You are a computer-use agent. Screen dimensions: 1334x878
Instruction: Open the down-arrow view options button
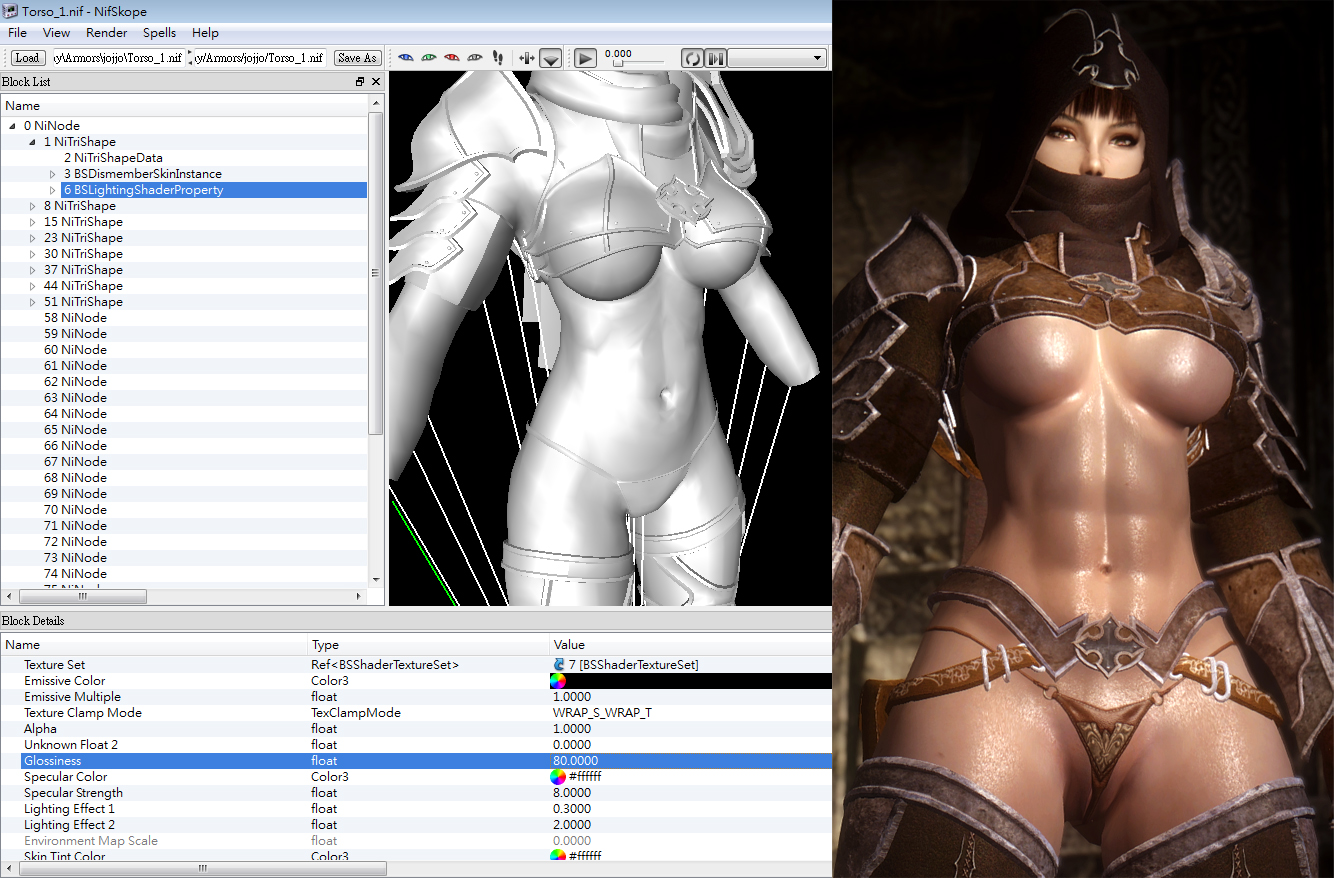[550, 58]
